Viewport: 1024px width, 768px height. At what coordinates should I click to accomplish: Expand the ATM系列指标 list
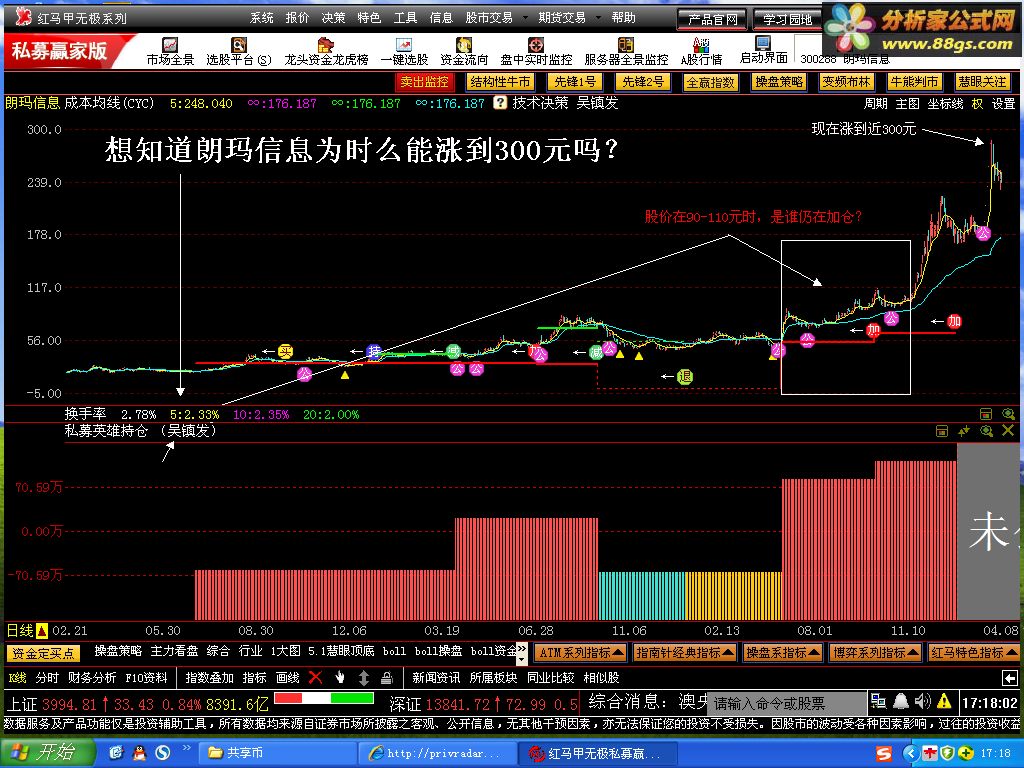click(581, 652)
